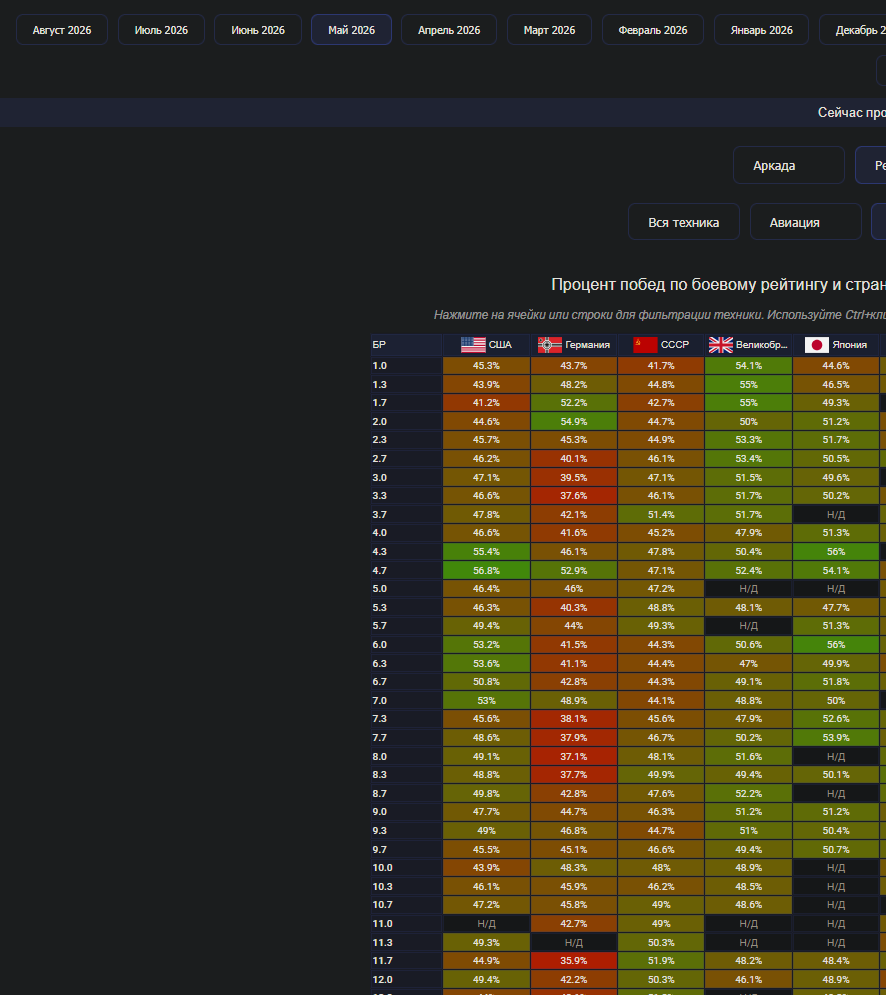Click the USA flag icon in header
The width and height of the screenshot is (886, 995).
pyautogui.click(x=473, y=345)
